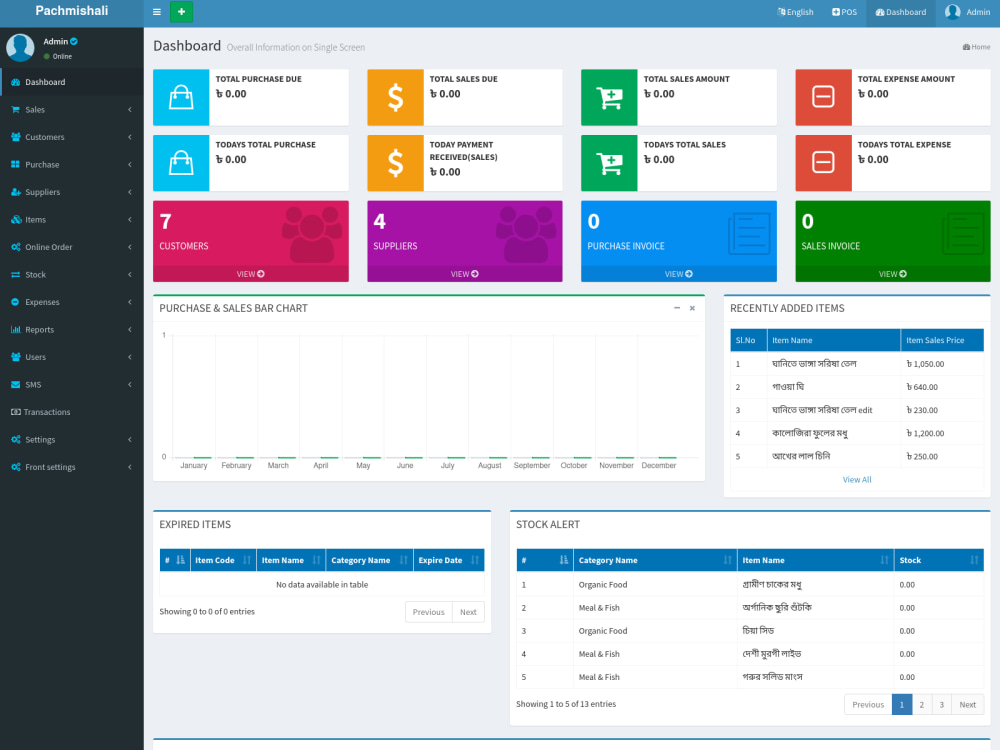Click the sidebar admin profile picture

(x=20, y=48)
